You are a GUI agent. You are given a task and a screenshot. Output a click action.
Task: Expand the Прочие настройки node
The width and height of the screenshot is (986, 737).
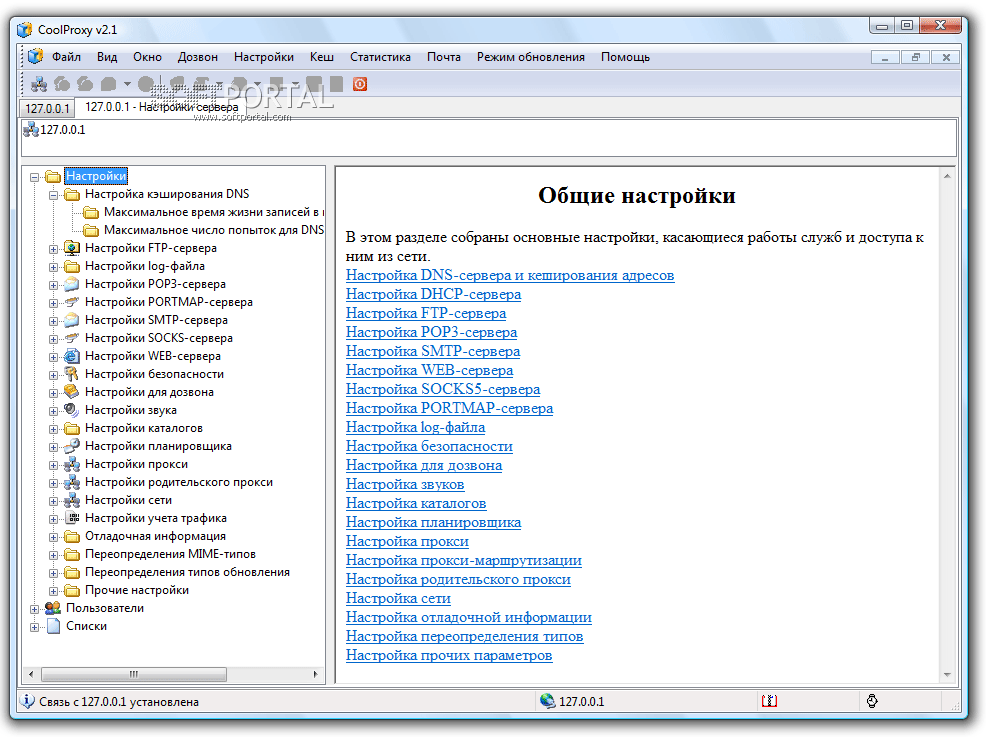53,591
